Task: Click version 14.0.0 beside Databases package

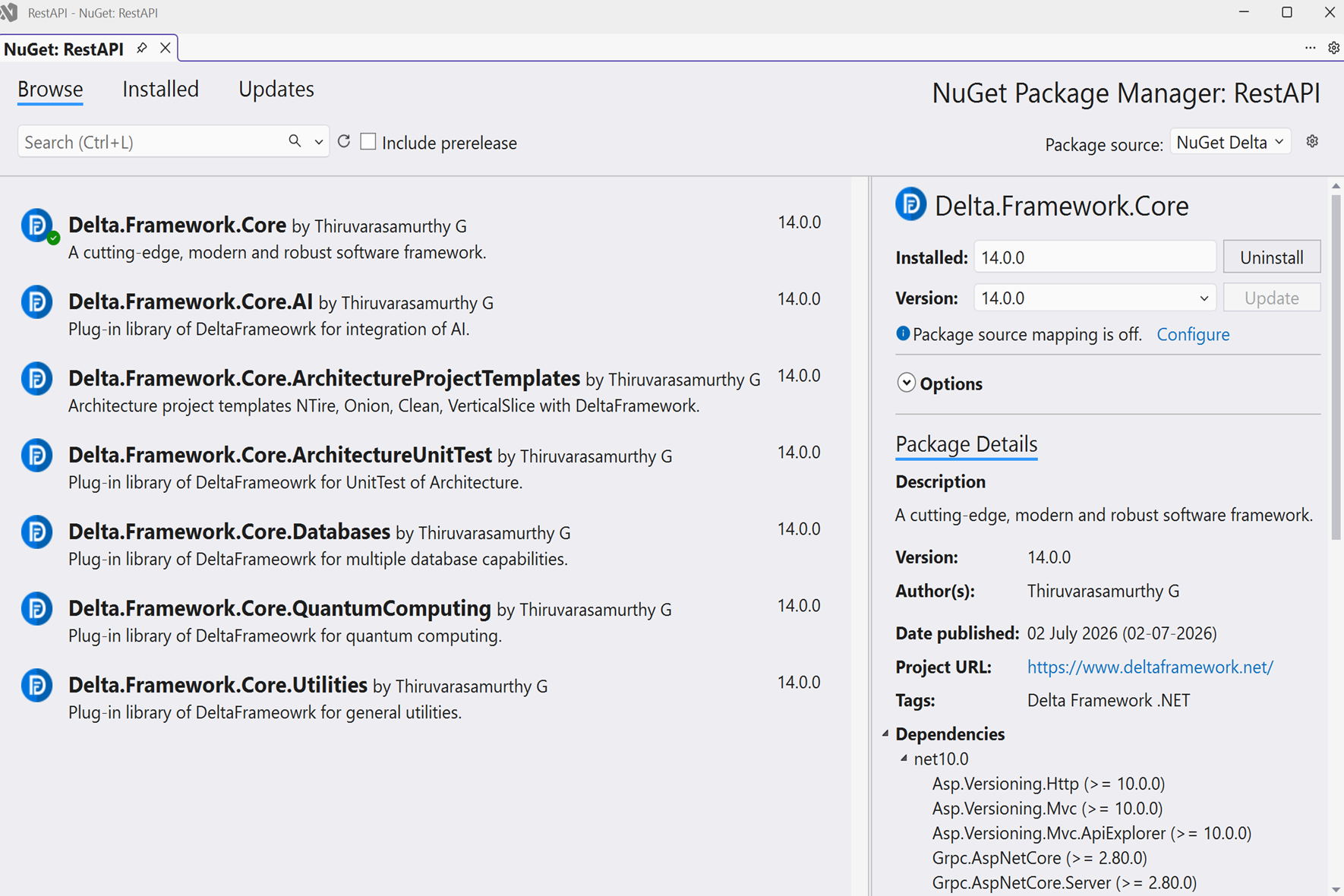Action: pyautogui.click(x=799, y=528)
